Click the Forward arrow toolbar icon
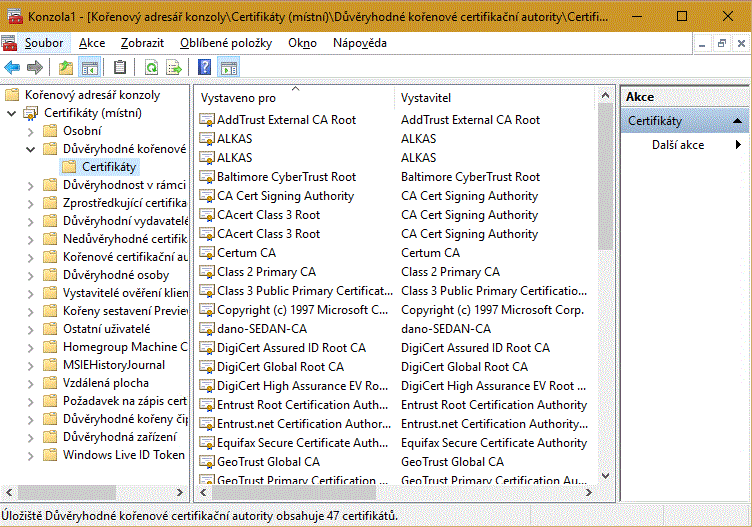The height and width of the screenshot is (527, 752). (x=34, y=67)
